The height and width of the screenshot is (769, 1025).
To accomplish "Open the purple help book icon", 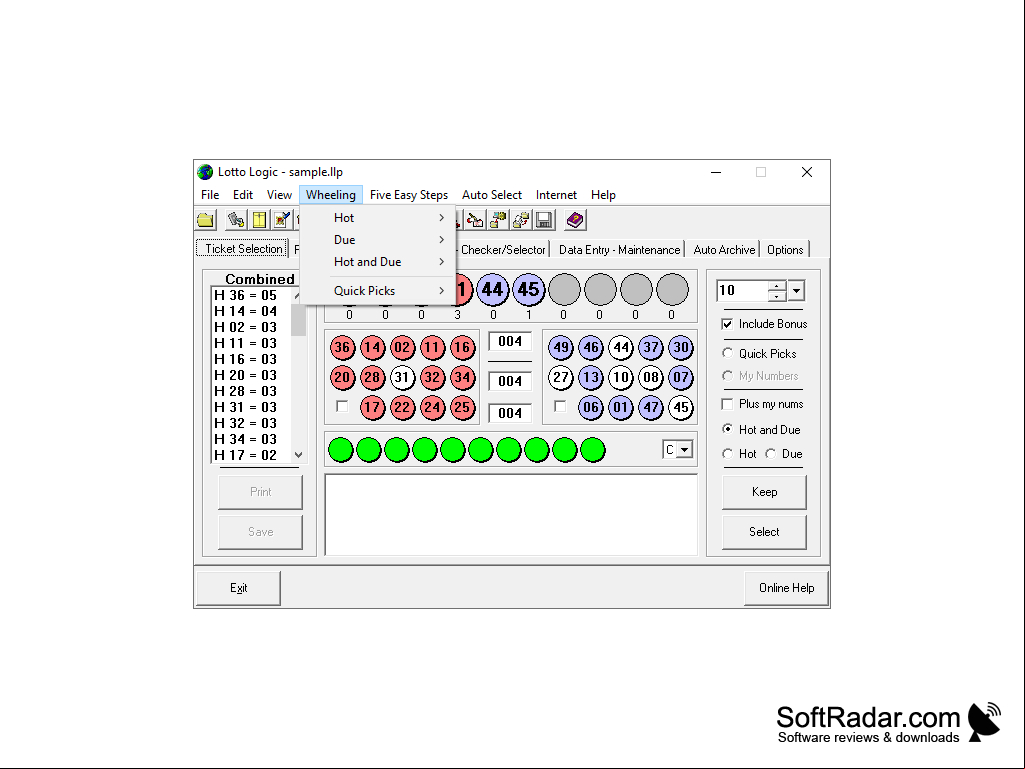I will point(575,220).
